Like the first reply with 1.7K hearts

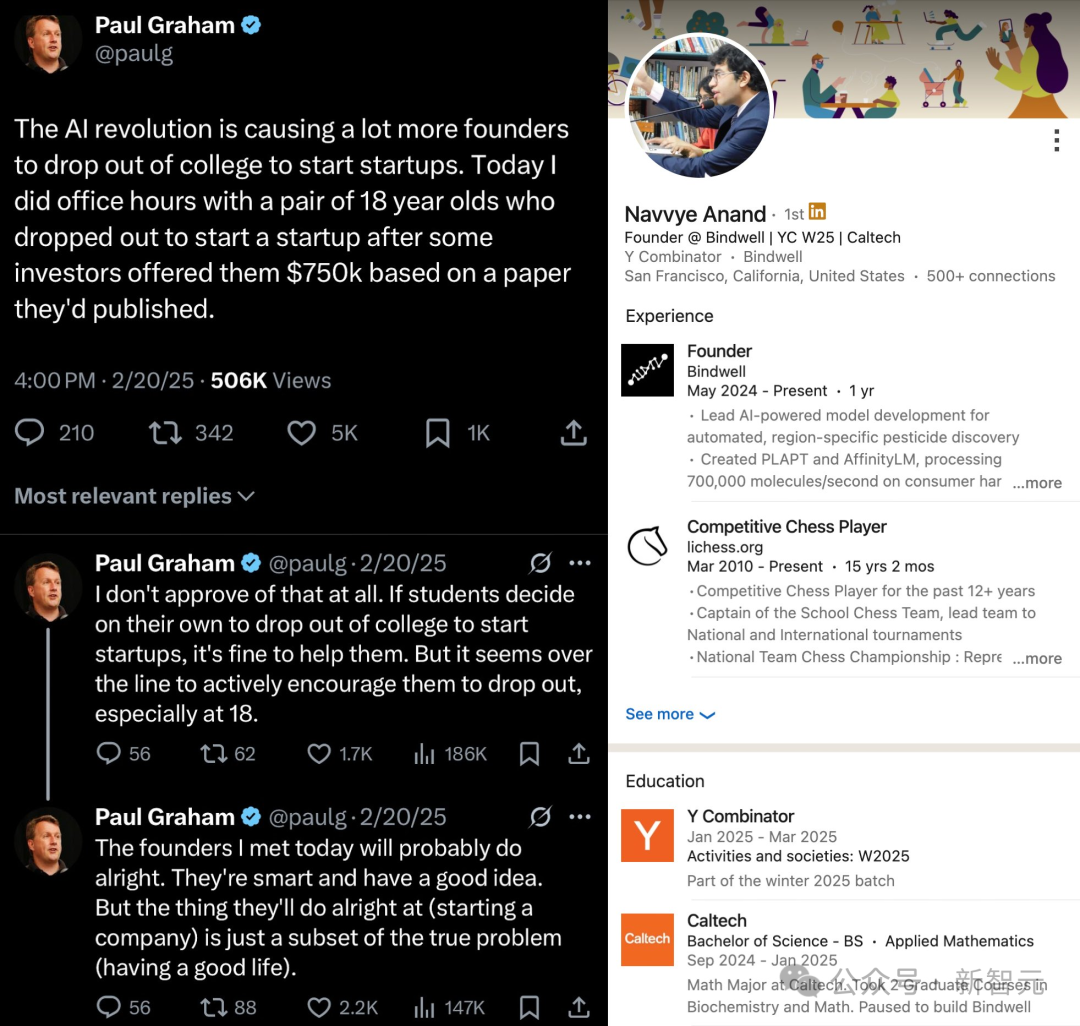coord(318,754)
